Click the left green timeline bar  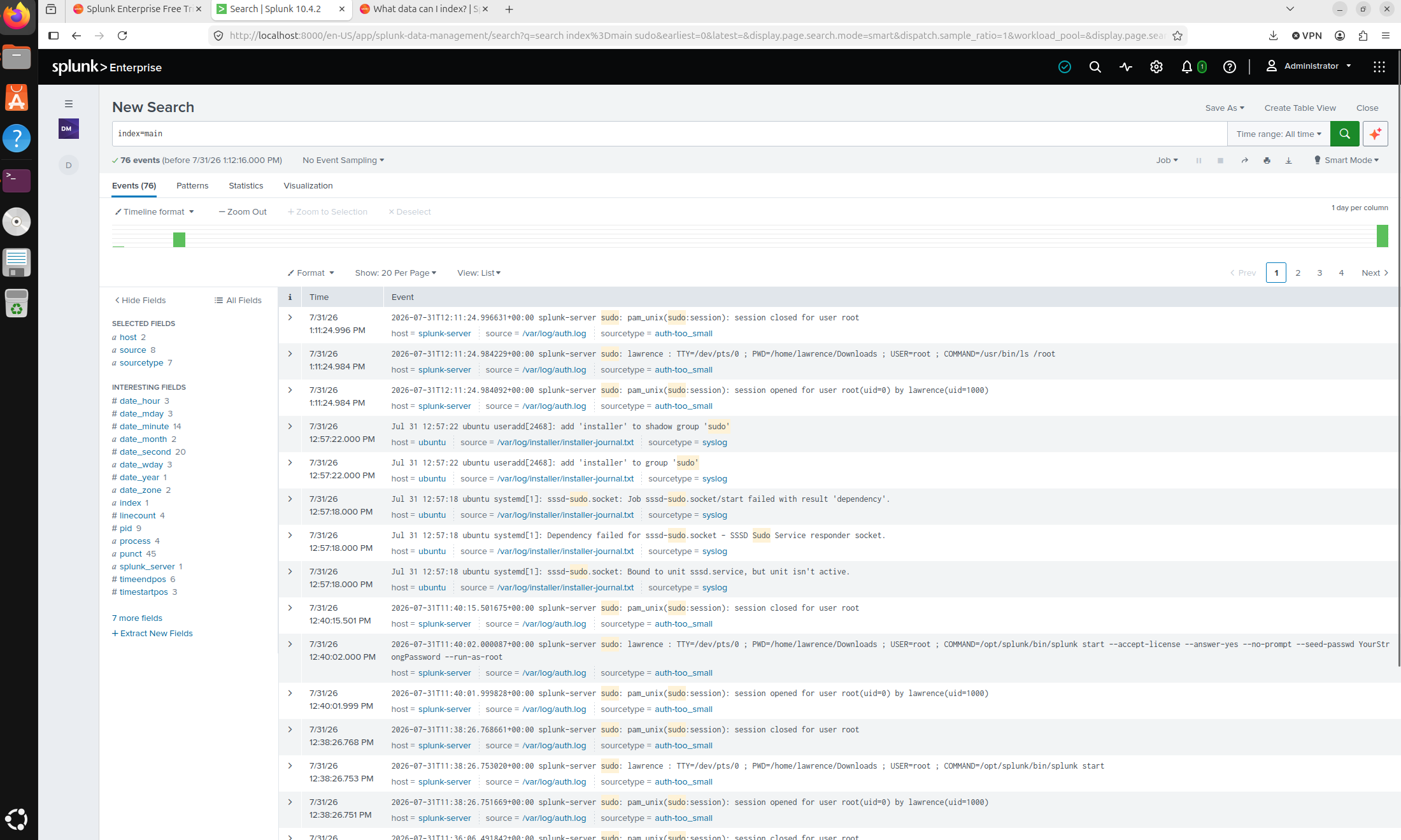(x=179, y=239)
